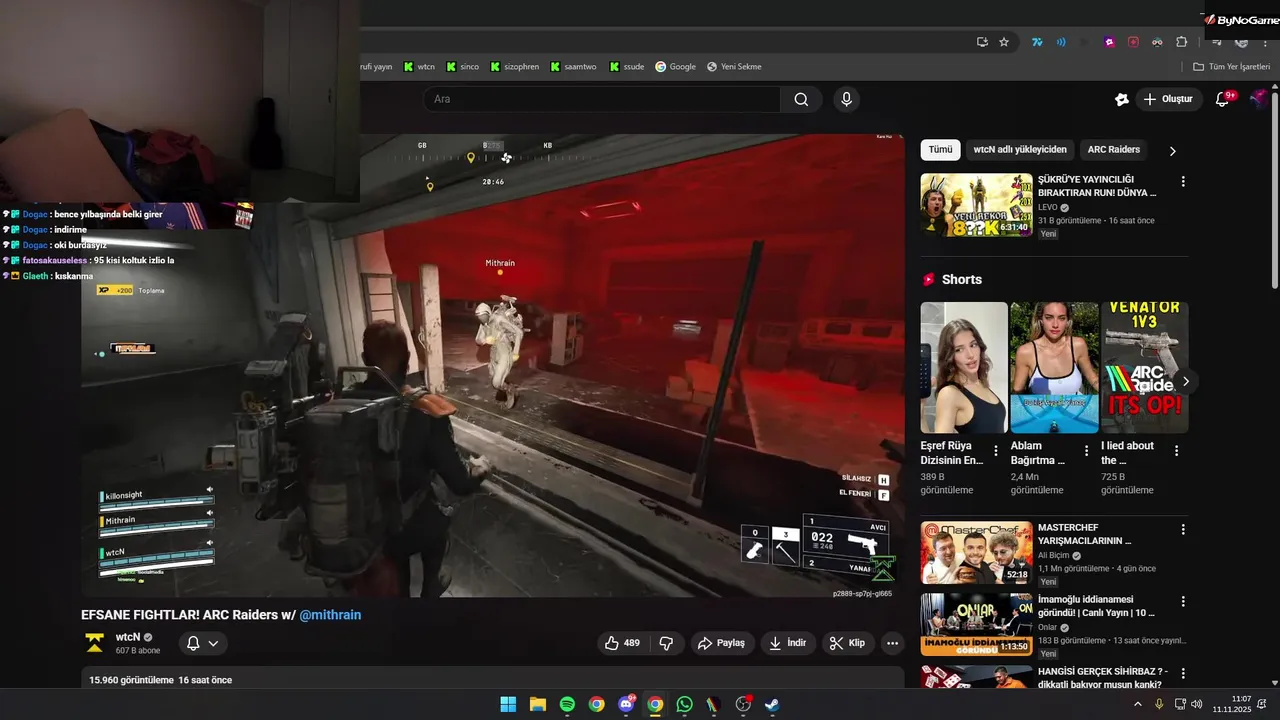Click the Paylaş share button

pos(722,643)
